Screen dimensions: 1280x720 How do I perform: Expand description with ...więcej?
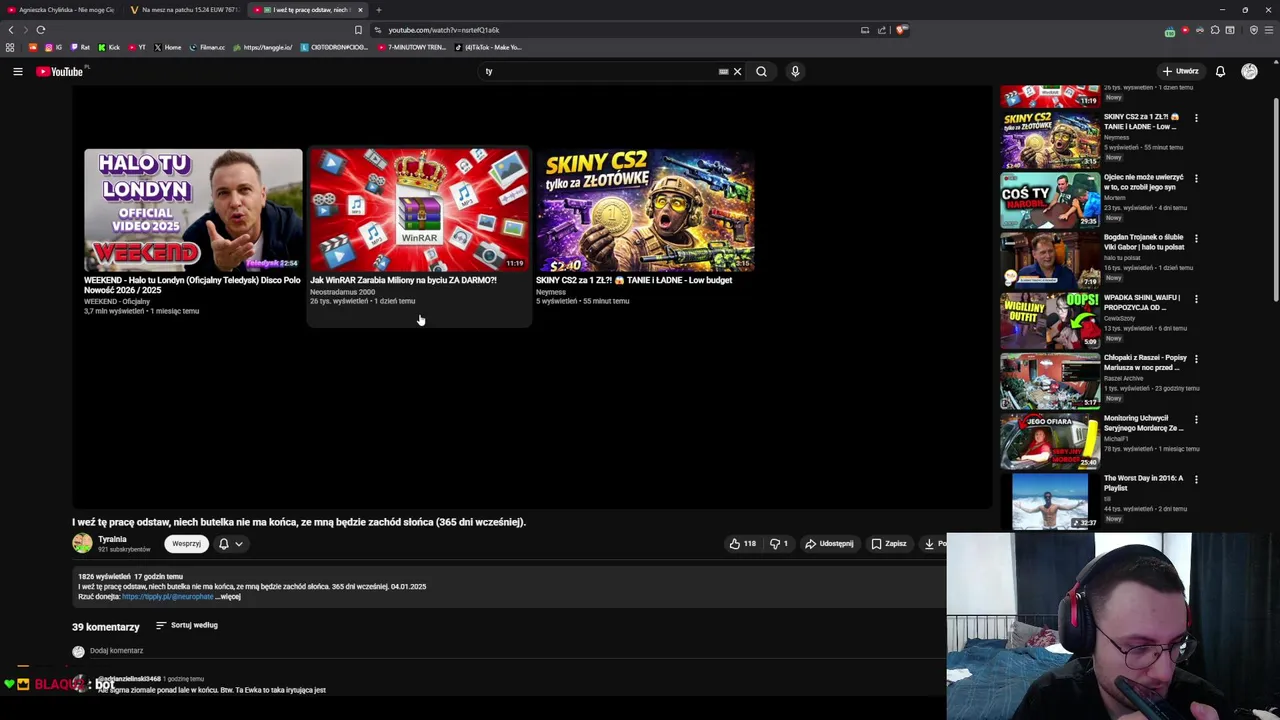point(229,597)
